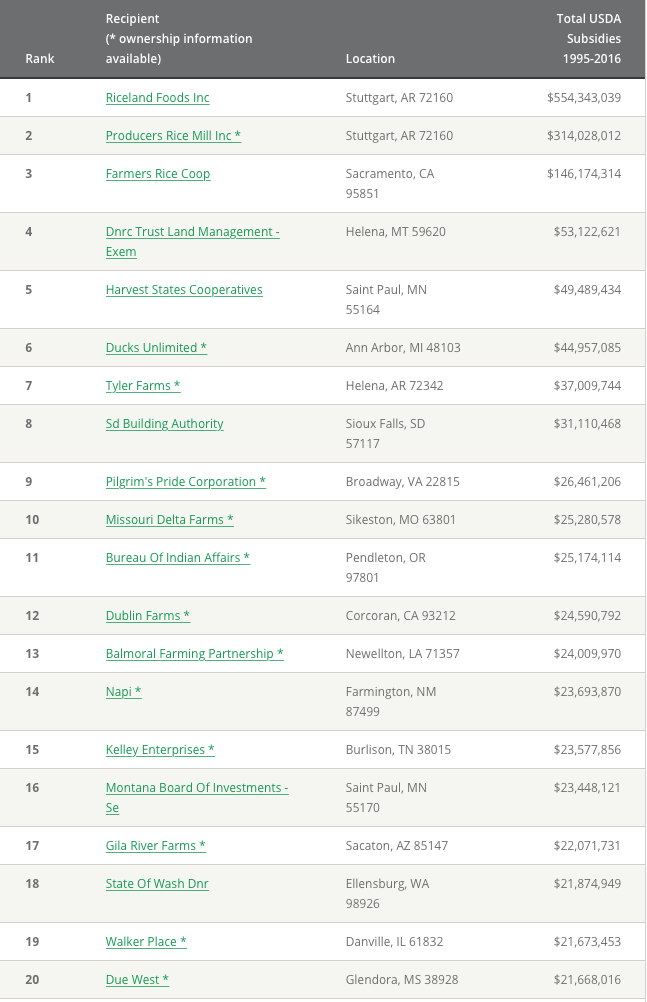
Task: Open Kelley Enterprises recipient link
Action: (160, 750)
